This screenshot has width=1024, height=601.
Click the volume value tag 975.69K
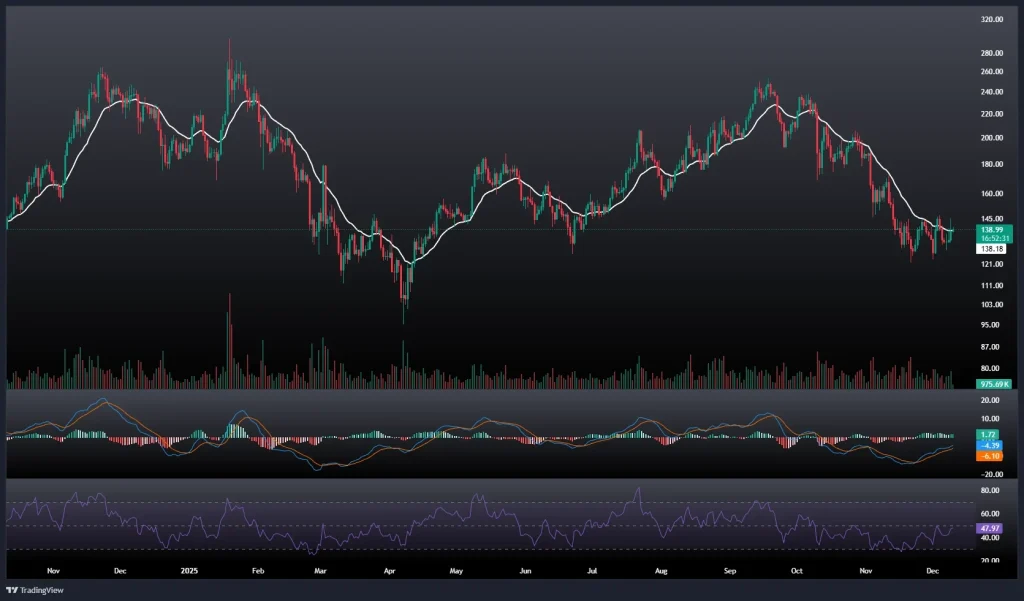click(993, 384)
